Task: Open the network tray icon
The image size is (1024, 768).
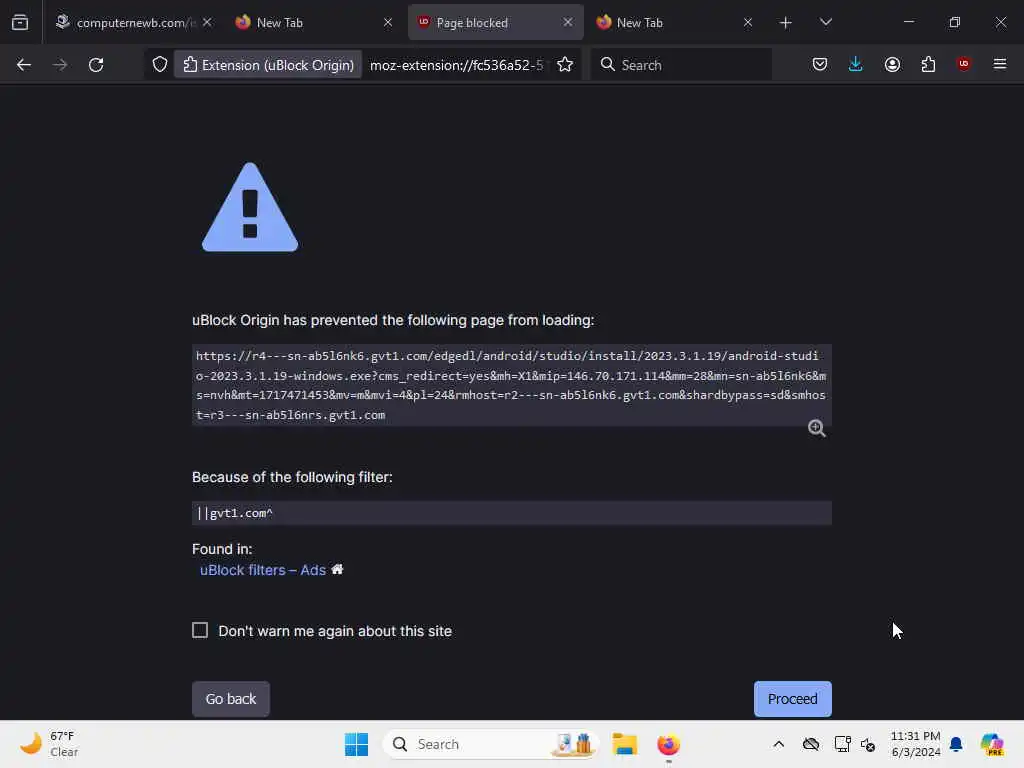Action: click(842, 744)
